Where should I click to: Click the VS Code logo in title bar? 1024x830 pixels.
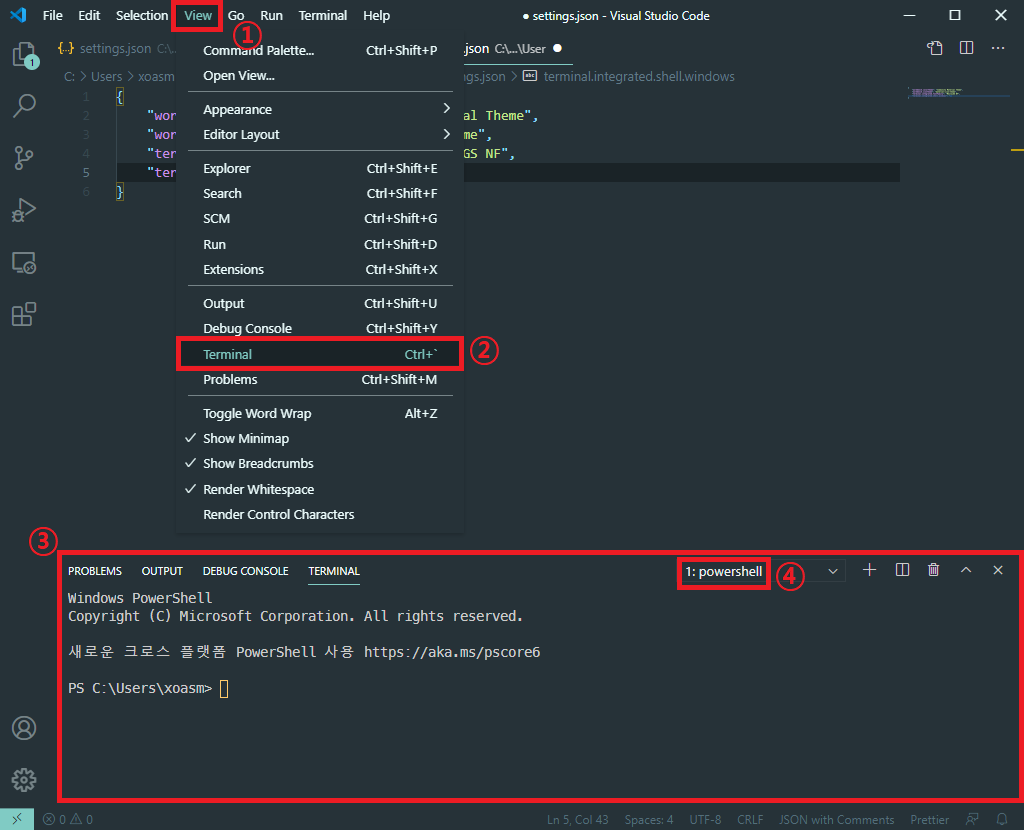click(x=18, y=15)
